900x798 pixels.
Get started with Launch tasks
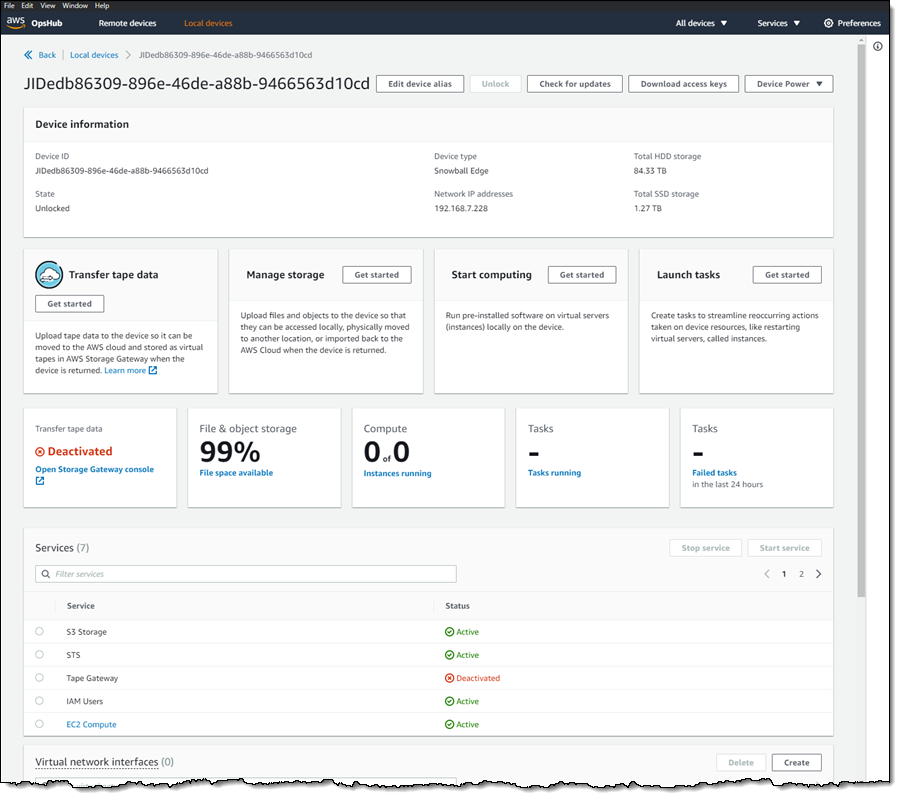point(787,275)
